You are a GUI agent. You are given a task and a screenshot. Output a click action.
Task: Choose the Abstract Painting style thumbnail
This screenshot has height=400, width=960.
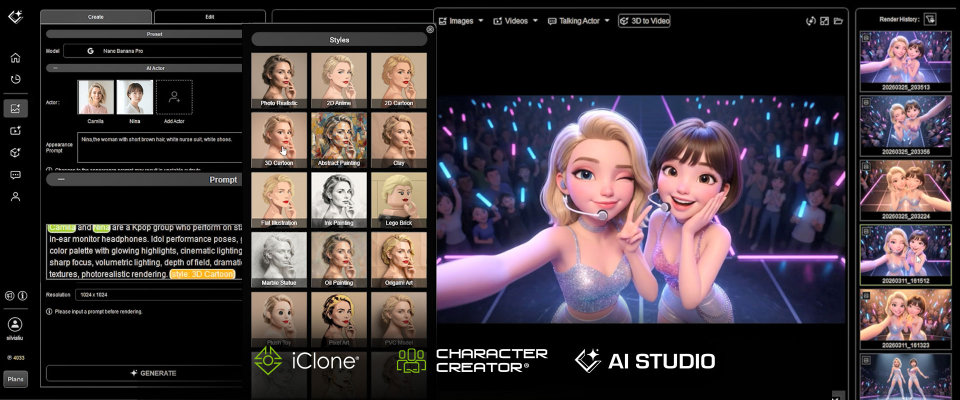[x=338, y=139]
